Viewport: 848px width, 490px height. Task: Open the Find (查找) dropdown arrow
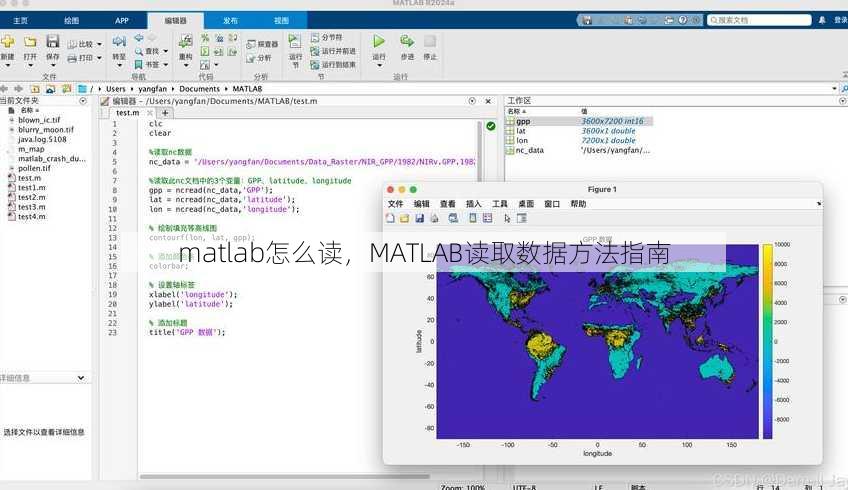pyautogui.click(x=165, y=51)
